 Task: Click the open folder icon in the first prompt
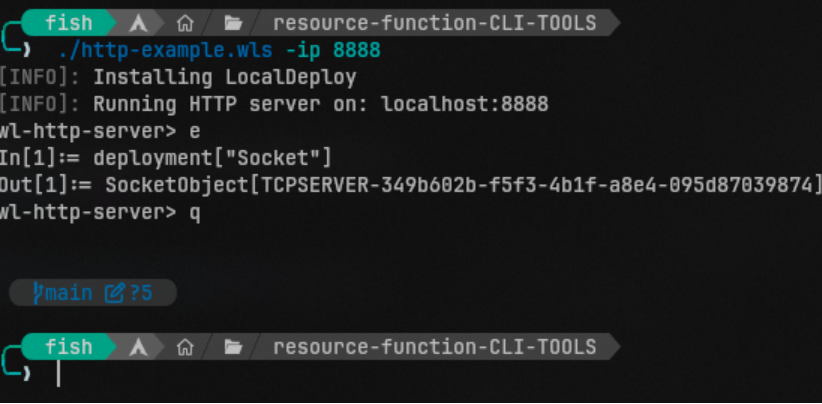(x=233, y=22)
